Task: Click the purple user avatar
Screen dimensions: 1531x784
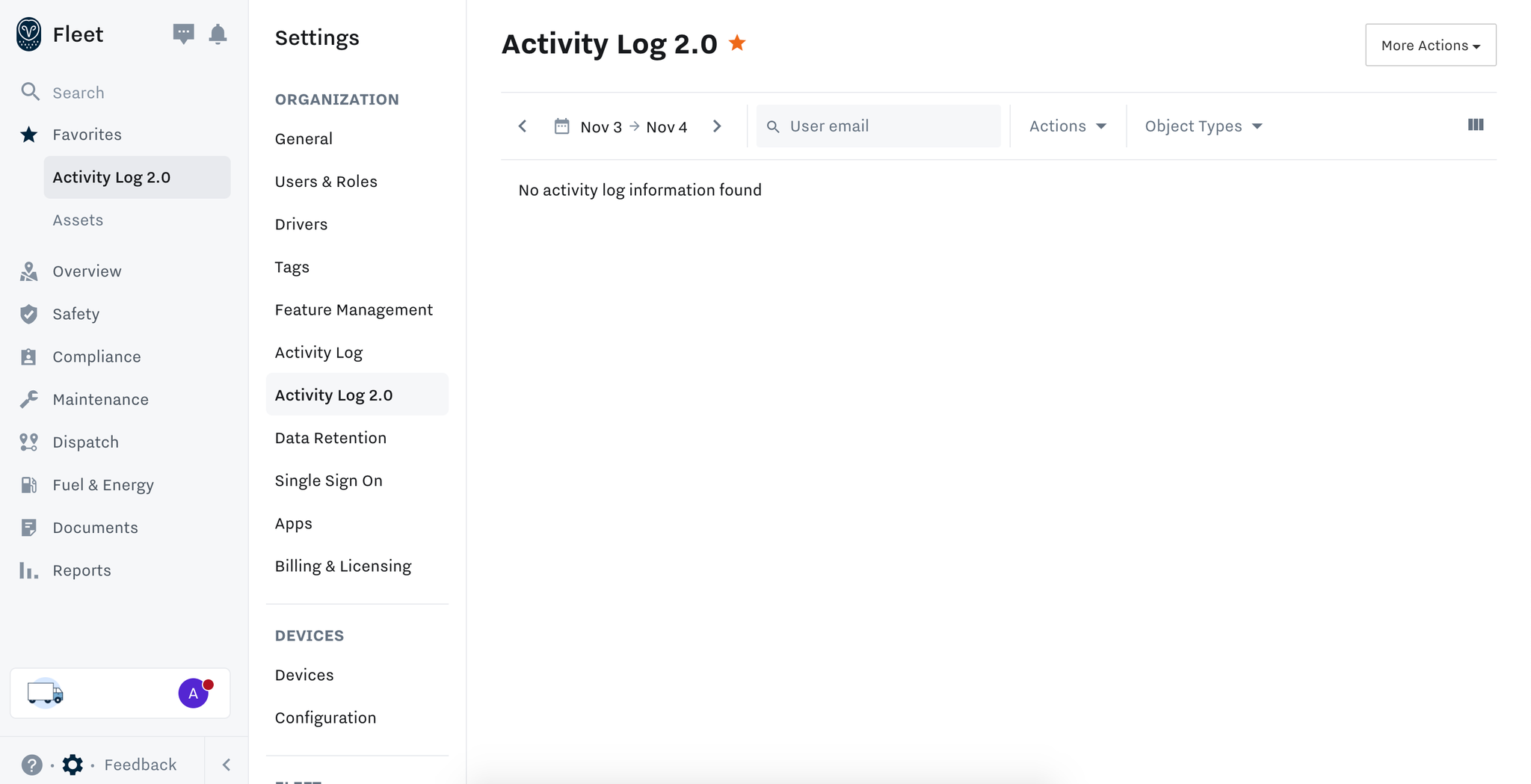Action: [x=193, y=694]
